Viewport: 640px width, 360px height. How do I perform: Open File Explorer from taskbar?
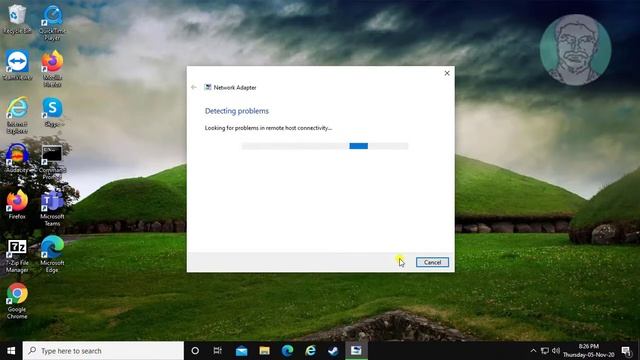[x=264, y=351]
